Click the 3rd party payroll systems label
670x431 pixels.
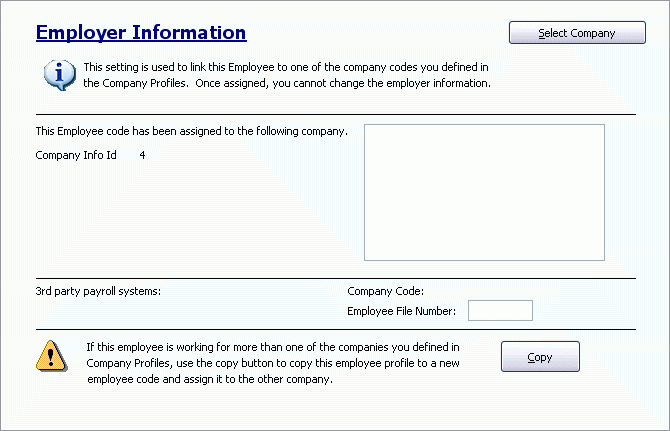pos(98,291)
